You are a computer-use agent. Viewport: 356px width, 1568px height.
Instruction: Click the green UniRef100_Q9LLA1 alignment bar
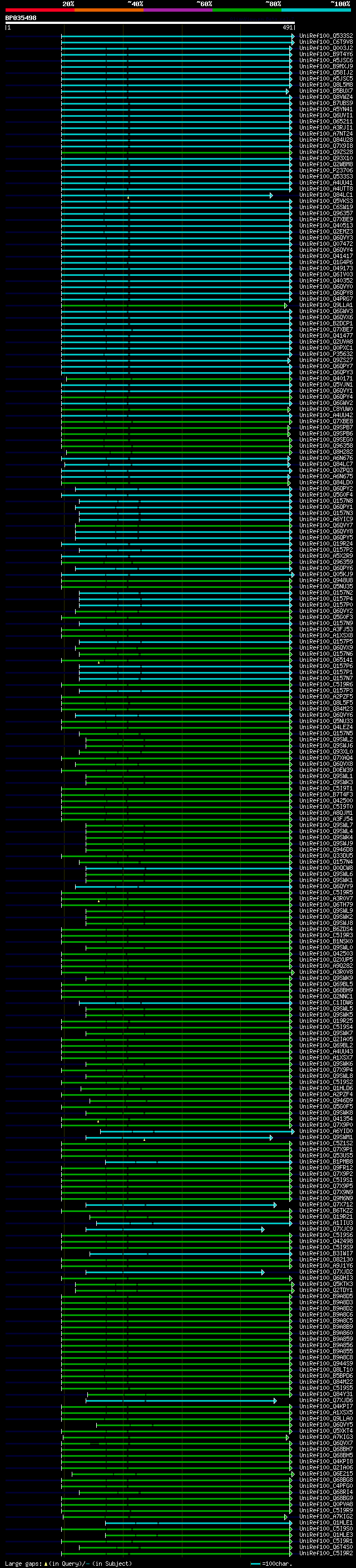174,305
